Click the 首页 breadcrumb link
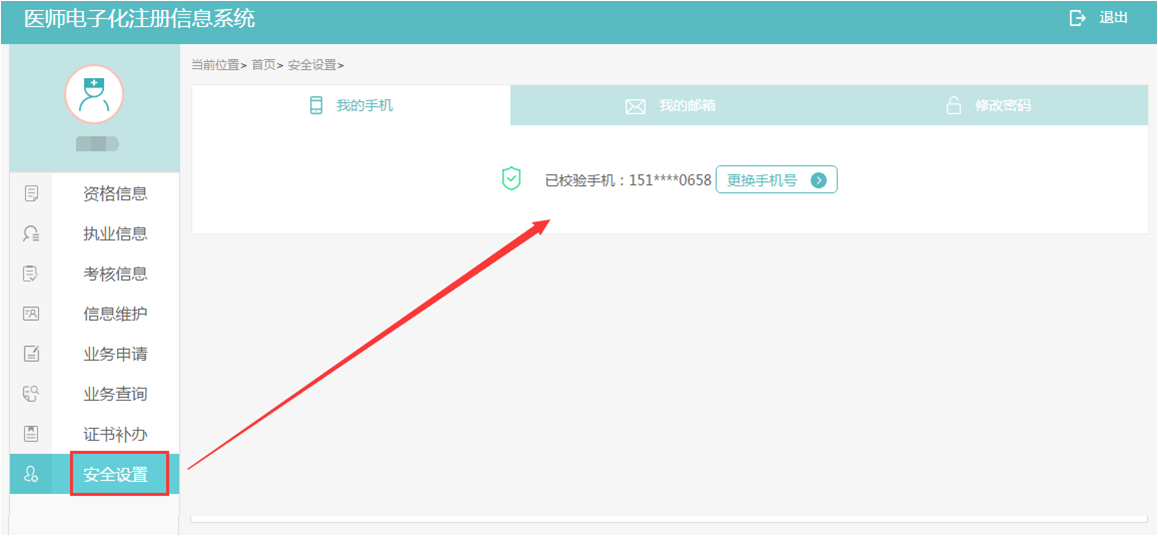The height and width of the screenshot is (536, 1158). tap(263, 65)
